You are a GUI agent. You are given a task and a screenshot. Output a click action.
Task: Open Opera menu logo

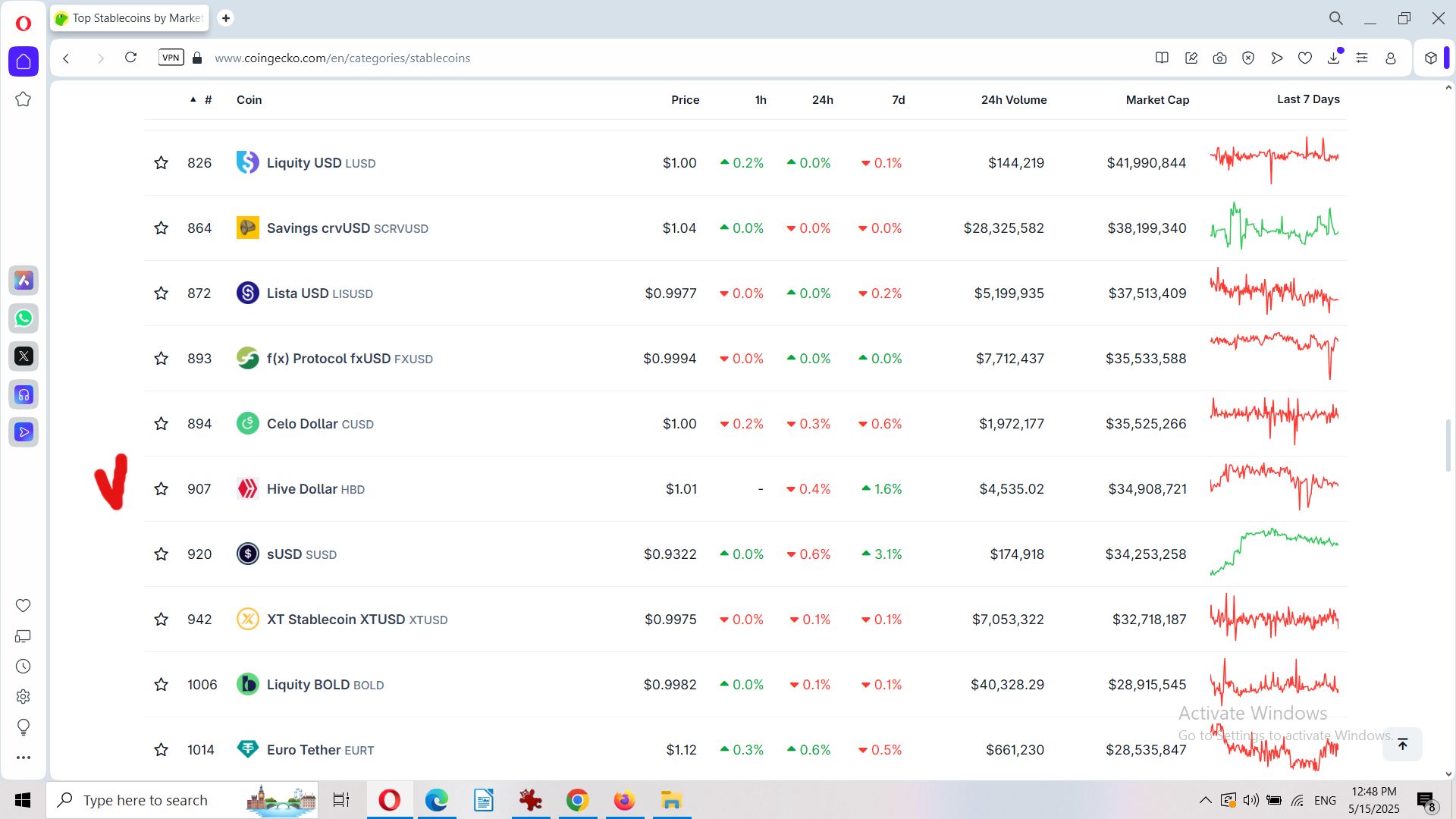[24, 24]
